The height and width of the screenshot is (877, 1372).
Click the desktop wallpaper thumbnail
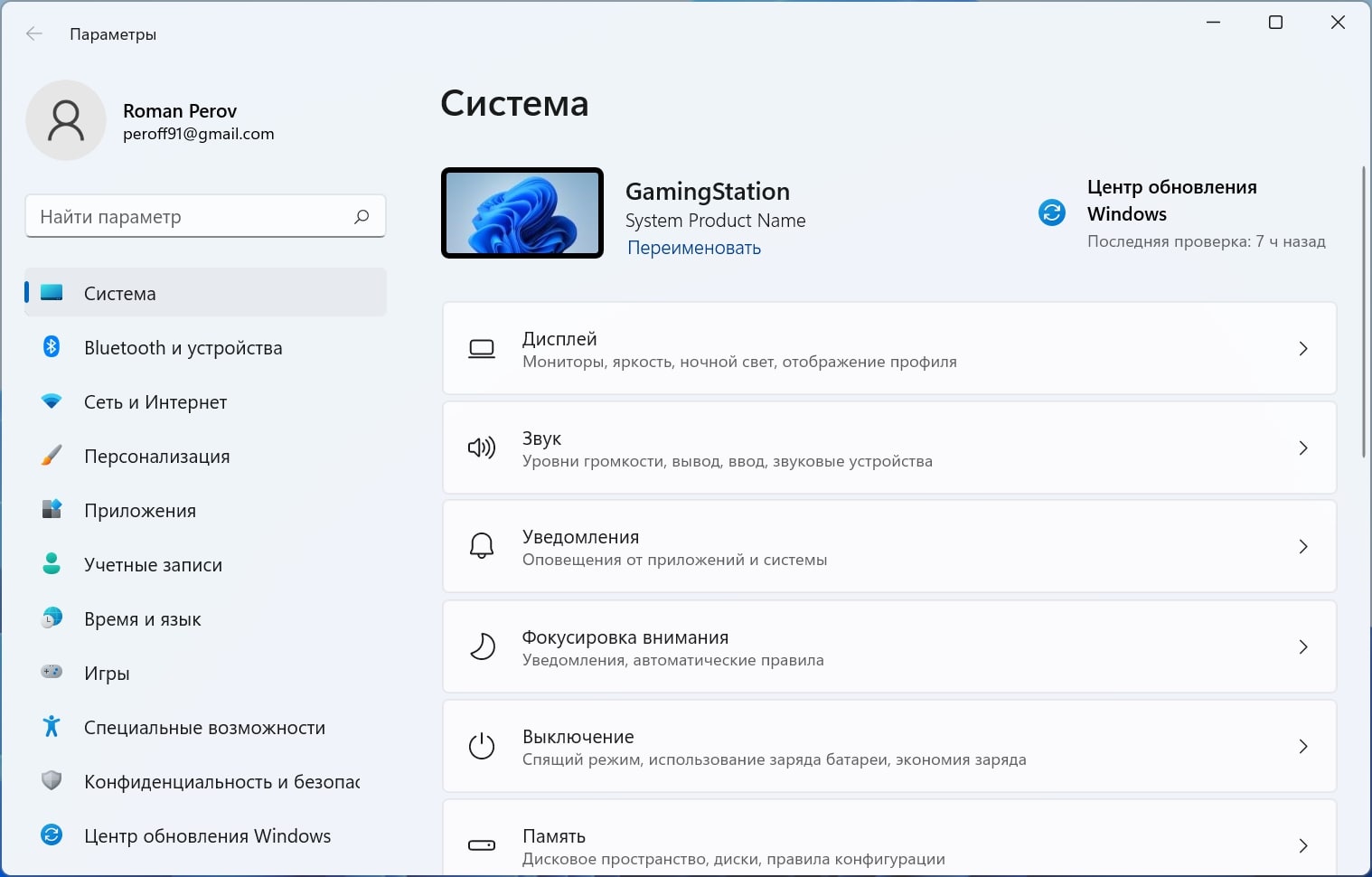pos(522,213)
